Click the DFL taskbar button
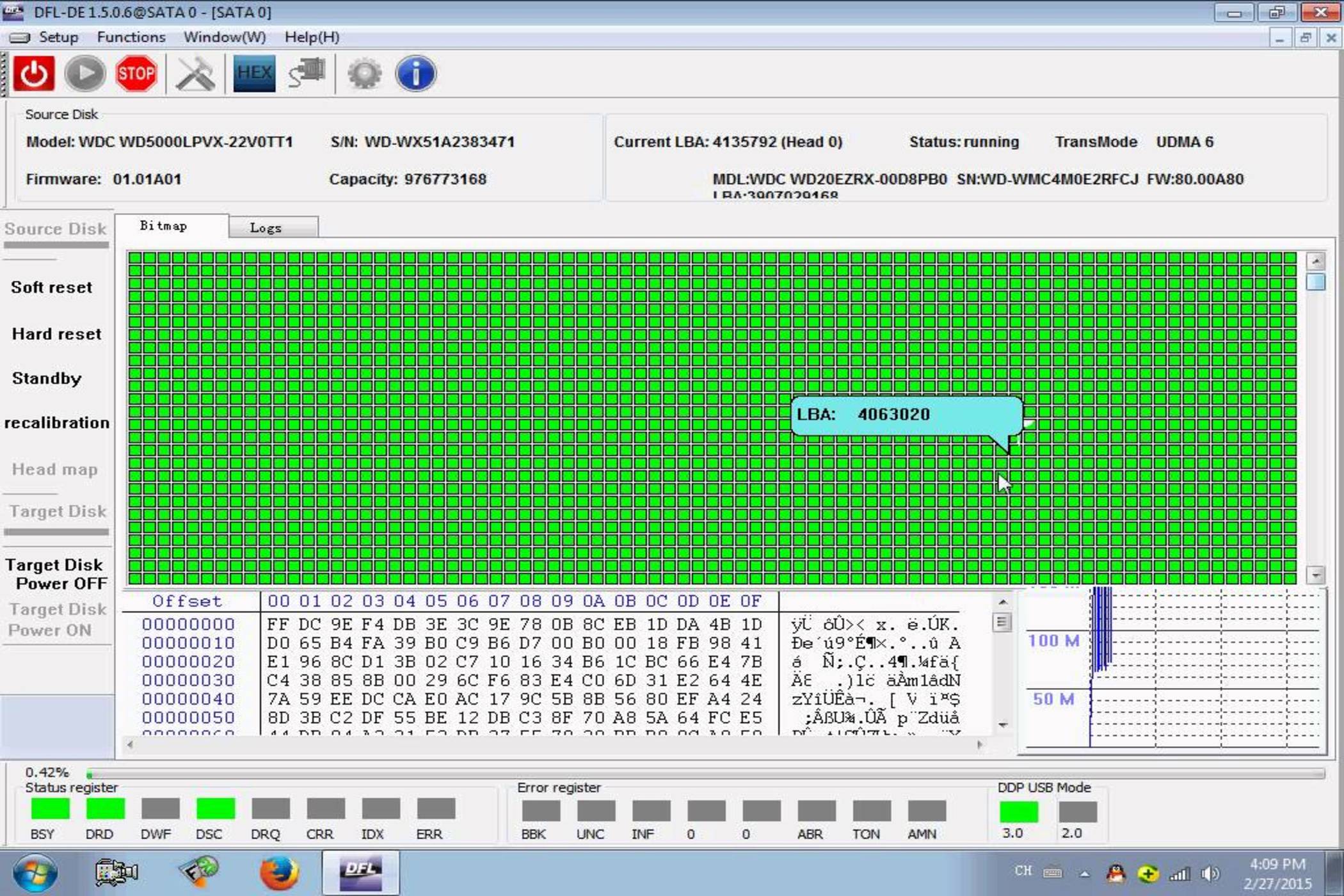The height and width of the screenshot is (896, 1344). click(x=360, y=873)
